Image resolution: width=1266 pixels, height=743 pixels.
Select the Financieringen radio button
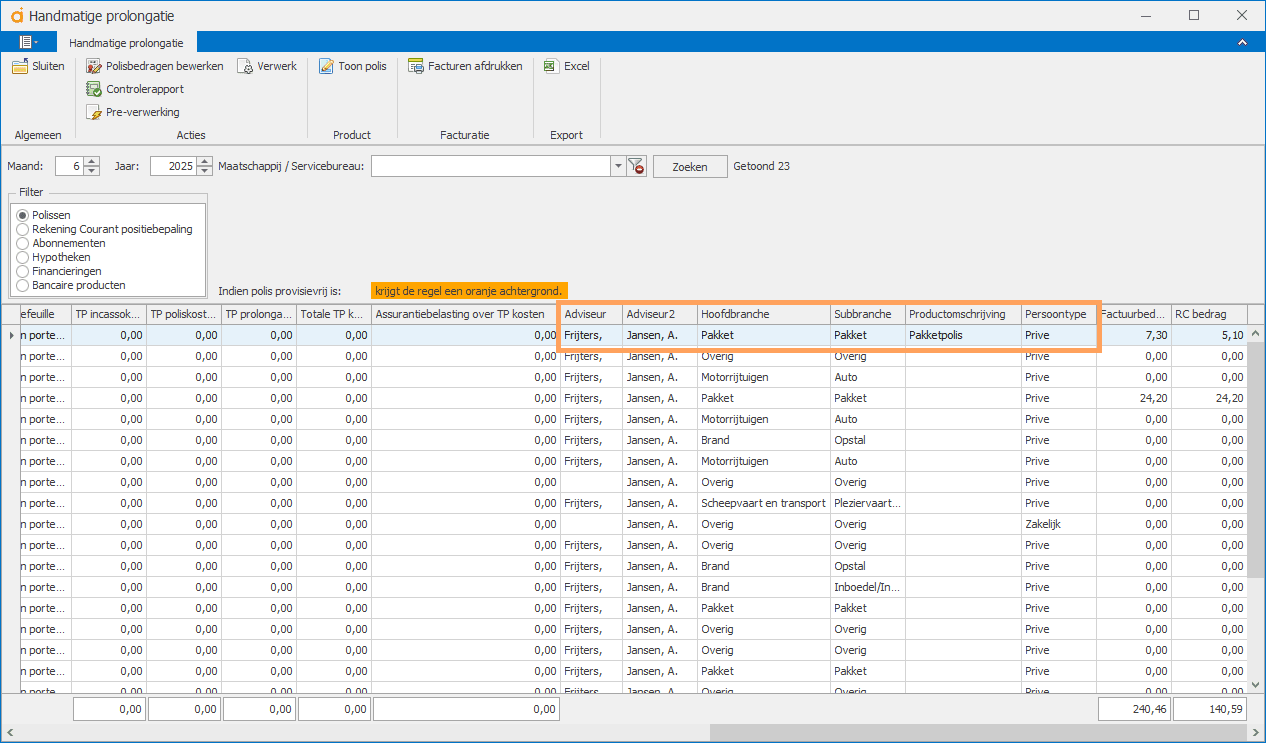click(x=23, y=271)
